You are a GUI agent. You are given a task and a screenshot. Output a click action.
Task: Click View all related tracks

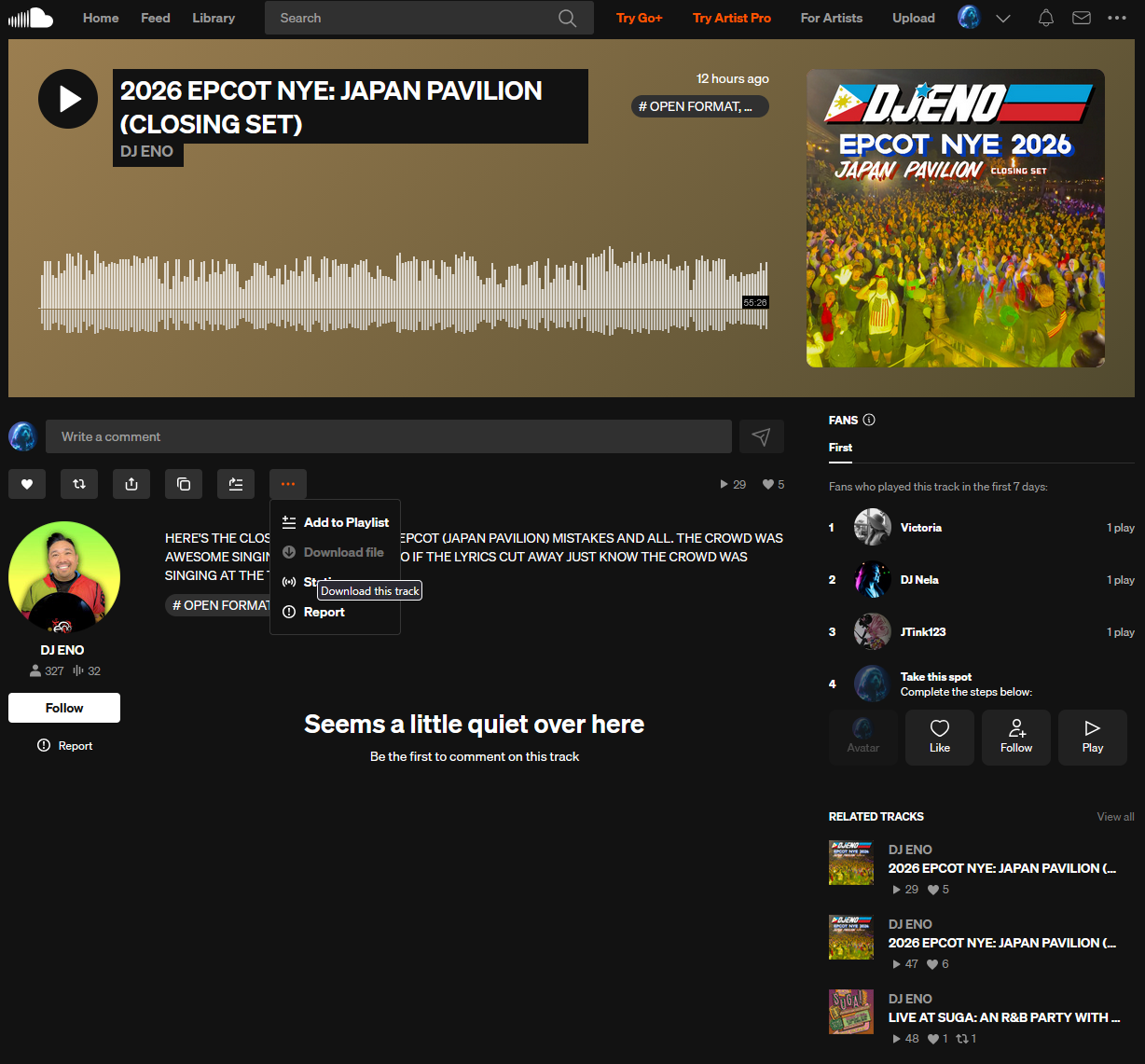coord(1115,817)
